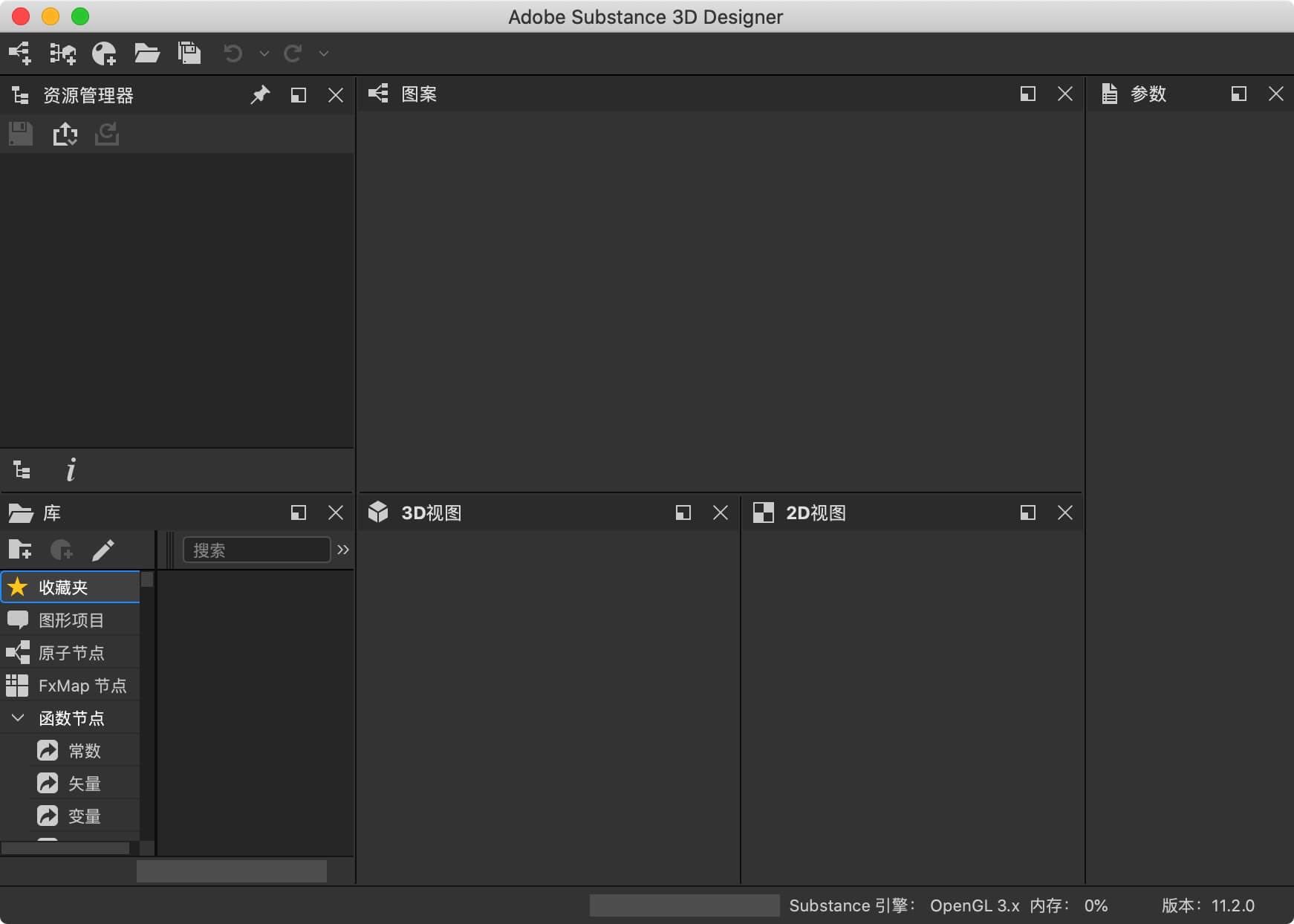Click the 资源管理器 panel title
Viewport: 1294px width, 924px height.
88,95
